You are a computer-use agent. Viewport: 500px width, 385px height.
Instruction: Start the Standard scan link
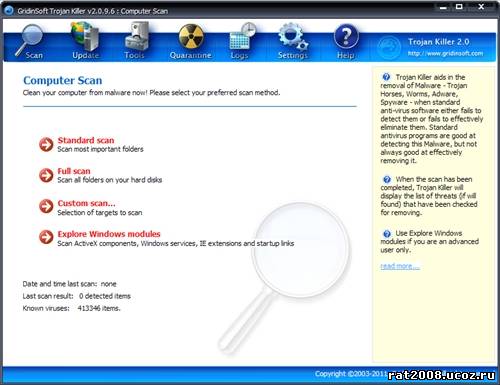coord(86,140)
